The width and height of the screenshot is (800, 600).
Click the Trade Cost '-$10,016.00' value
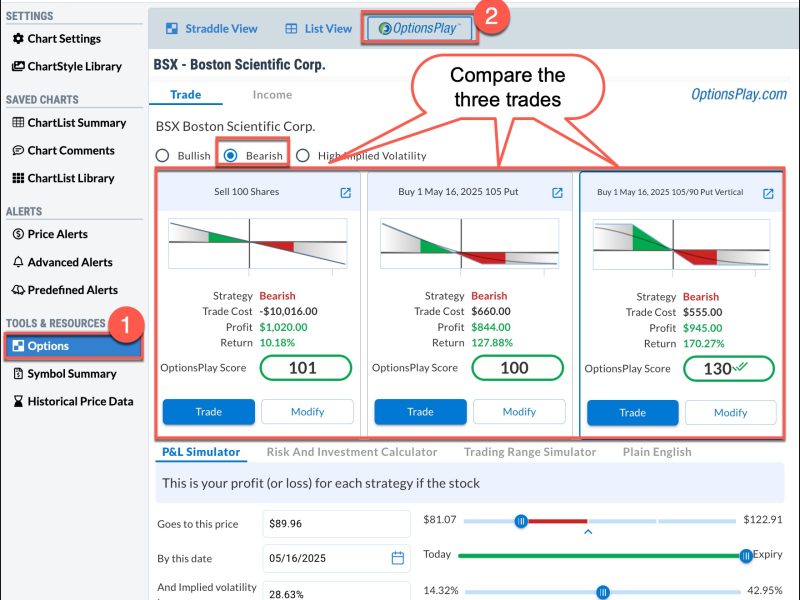(x=288, y=311)
